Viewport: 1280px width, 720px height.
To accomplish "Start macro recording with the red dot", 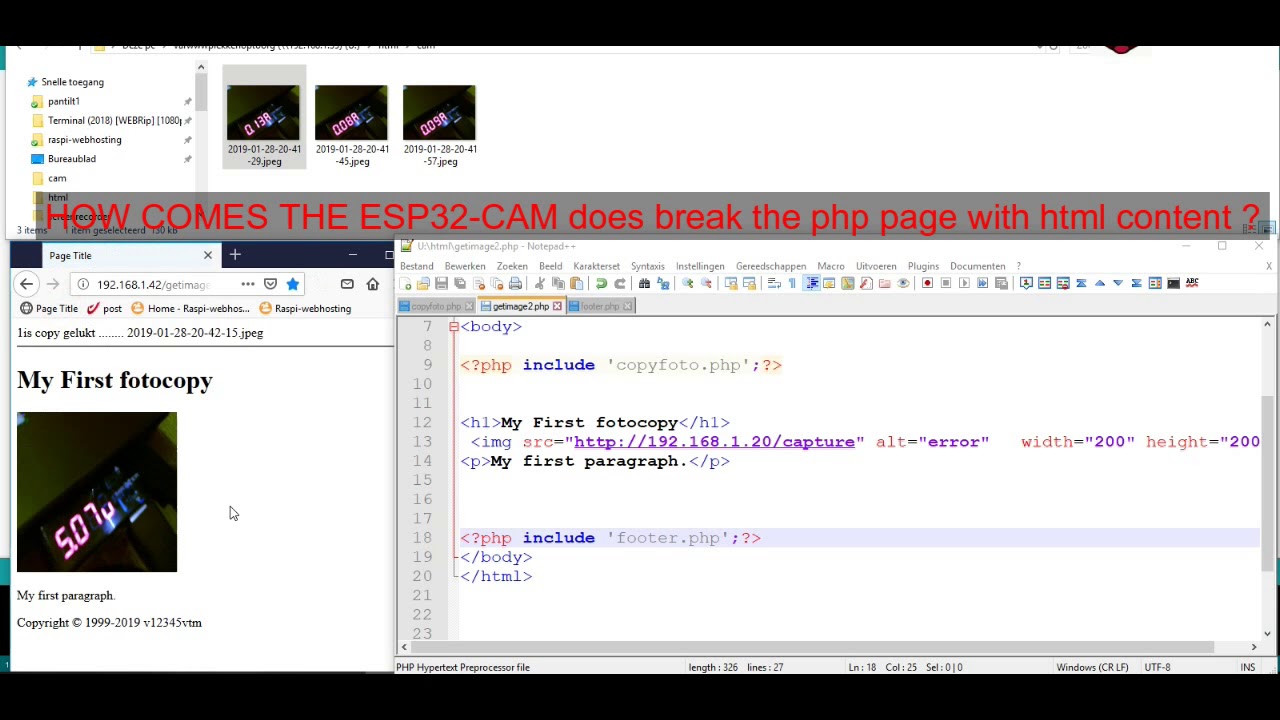I will click(927, 284).
